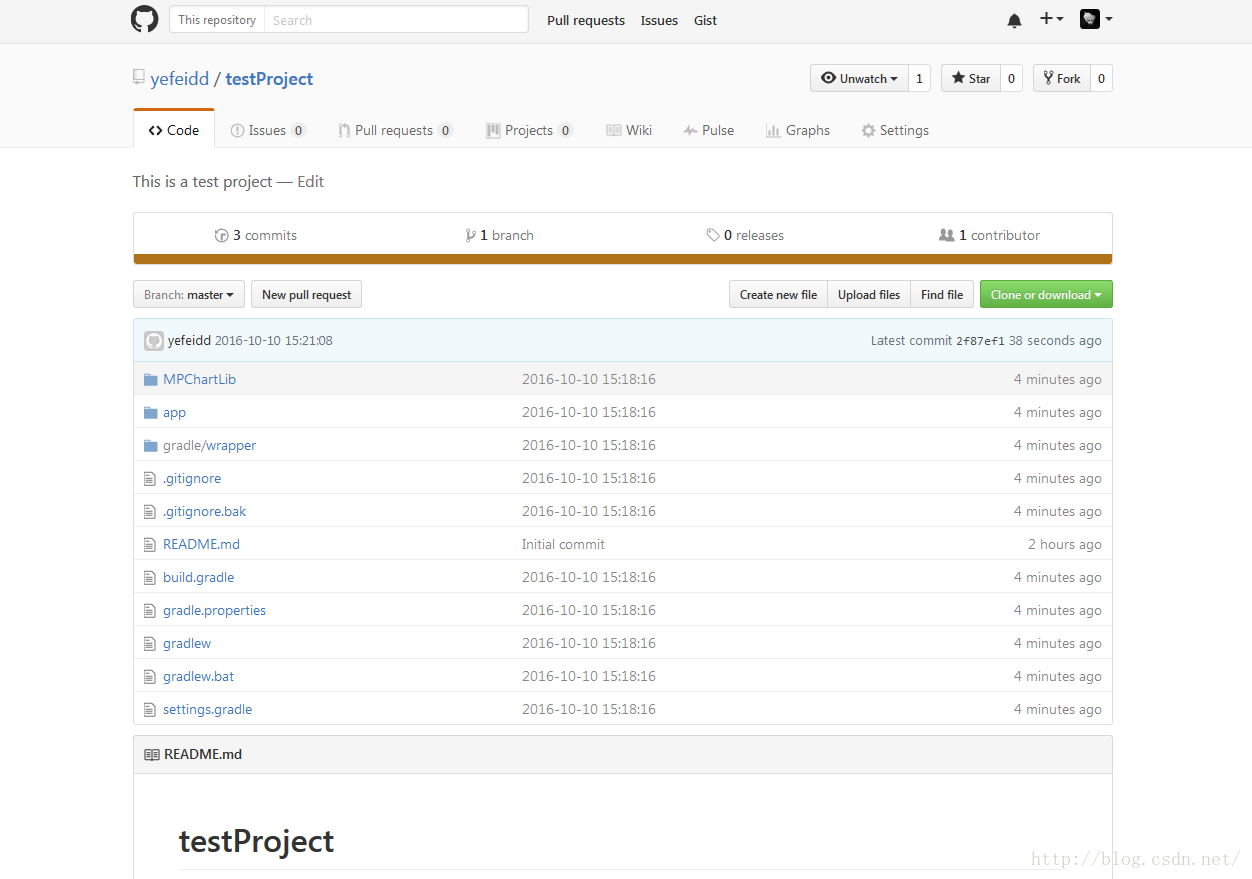Click yefeidd's commit avatar image
Viewport: 1252px width, 879px height.
(x=154, y=340)
